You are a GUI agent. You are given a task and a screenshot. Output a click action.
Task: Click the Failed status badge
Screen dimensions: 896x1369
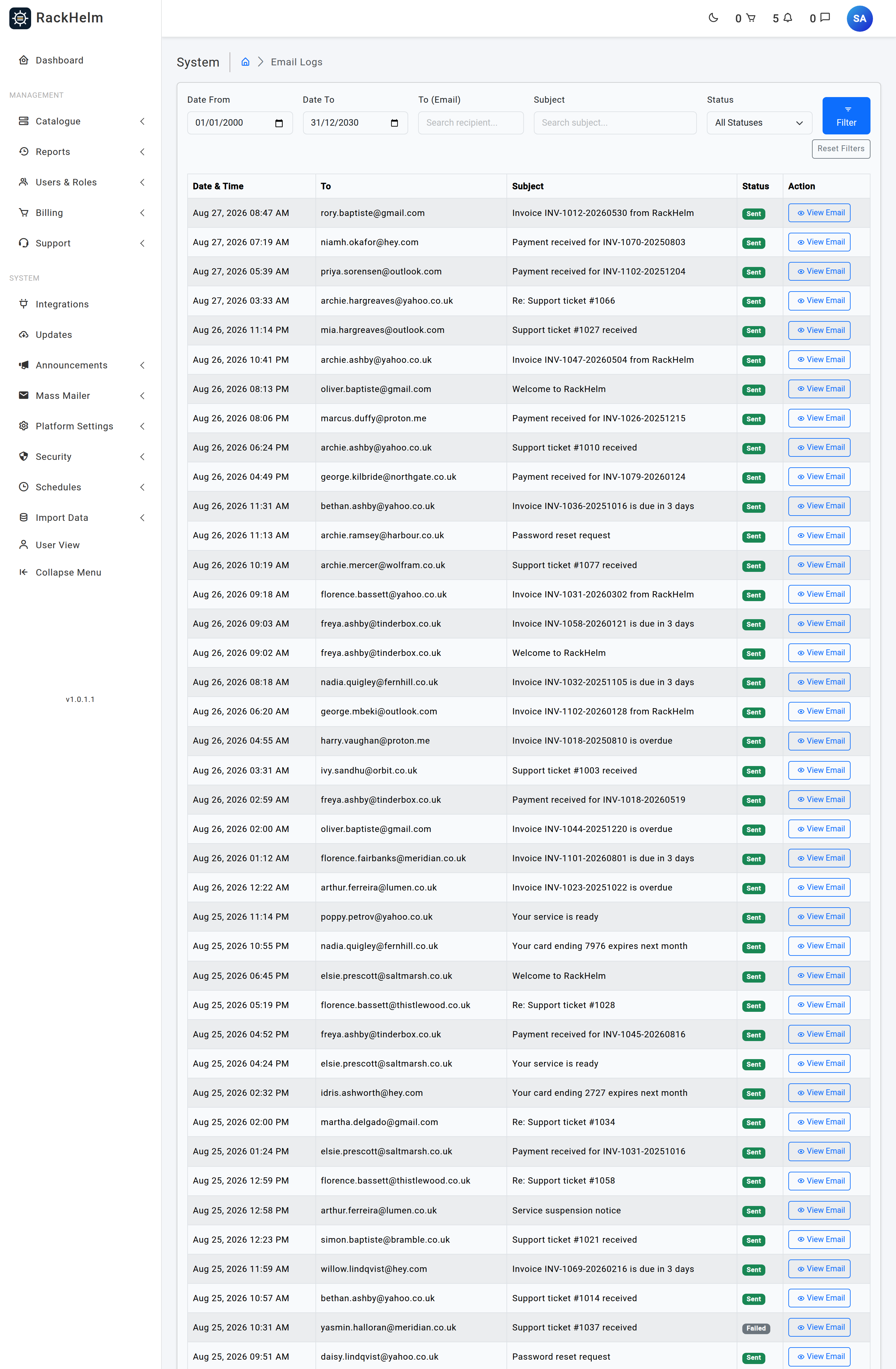tap(756, 1328)
